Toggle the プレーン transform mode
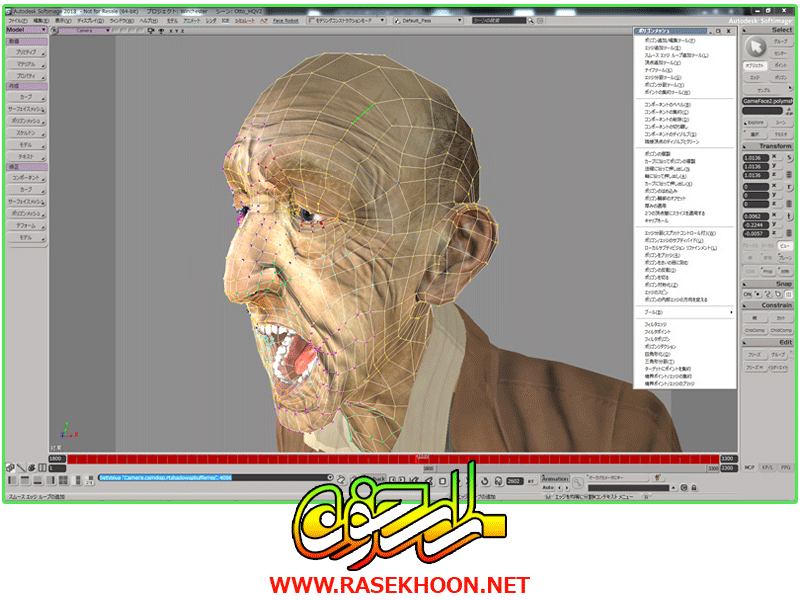Screen dimensions: 800x600 tap(785, 258)
